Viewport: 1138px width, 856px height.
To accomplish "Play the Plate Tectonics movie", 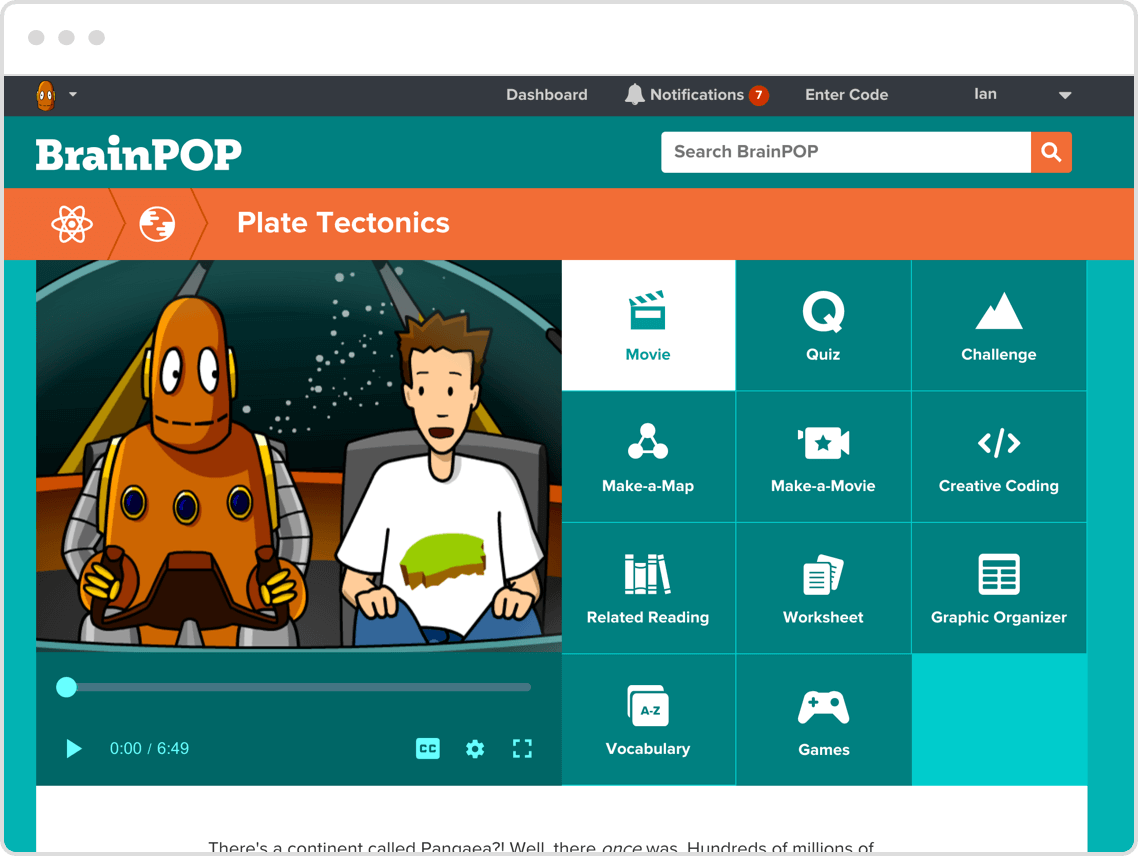I will (x=73, y=748).
